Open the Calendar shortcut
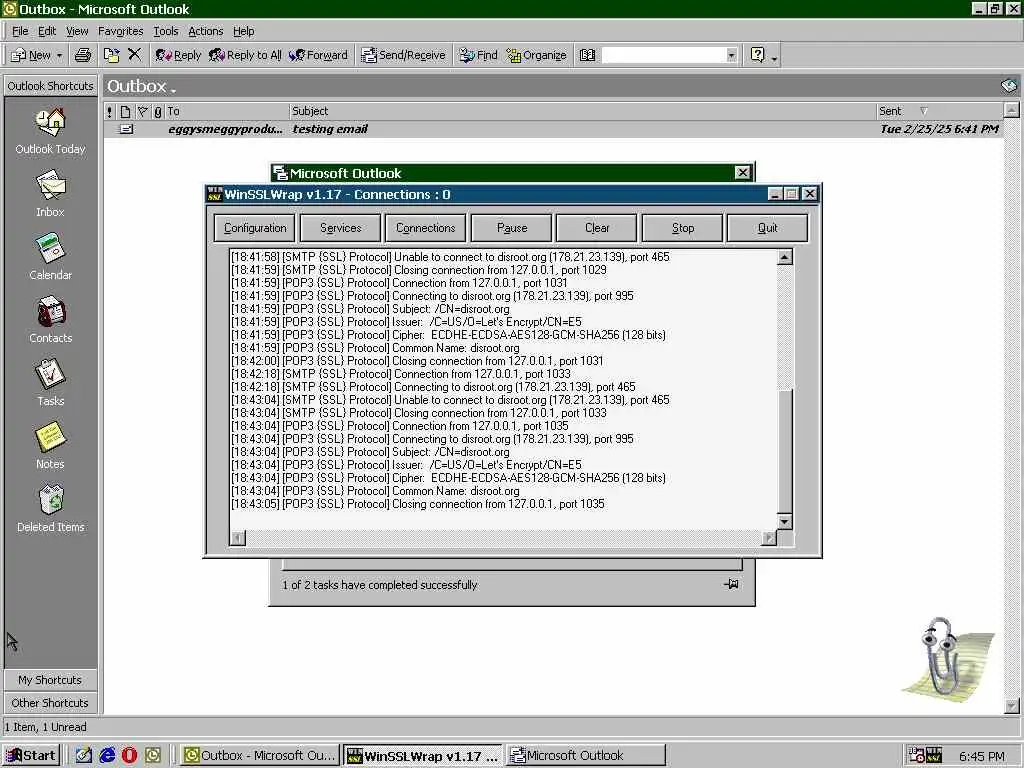1024x768 pixels. pyautogui.click(x=50, y=257)
